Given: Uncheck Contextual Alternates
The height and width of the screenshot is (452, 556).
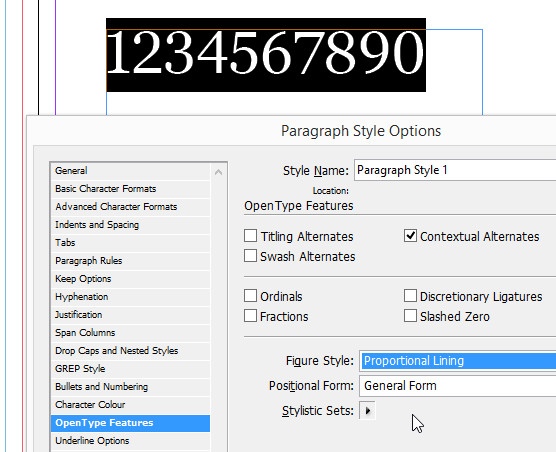Looking at the screenshot, I should coord(410,236).
